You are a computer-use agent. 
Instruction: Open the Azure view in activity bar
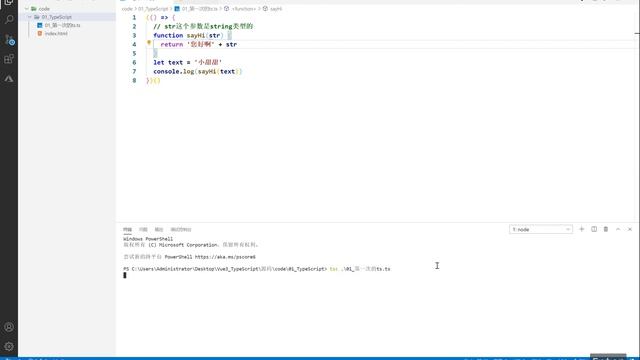pos(9,78)
